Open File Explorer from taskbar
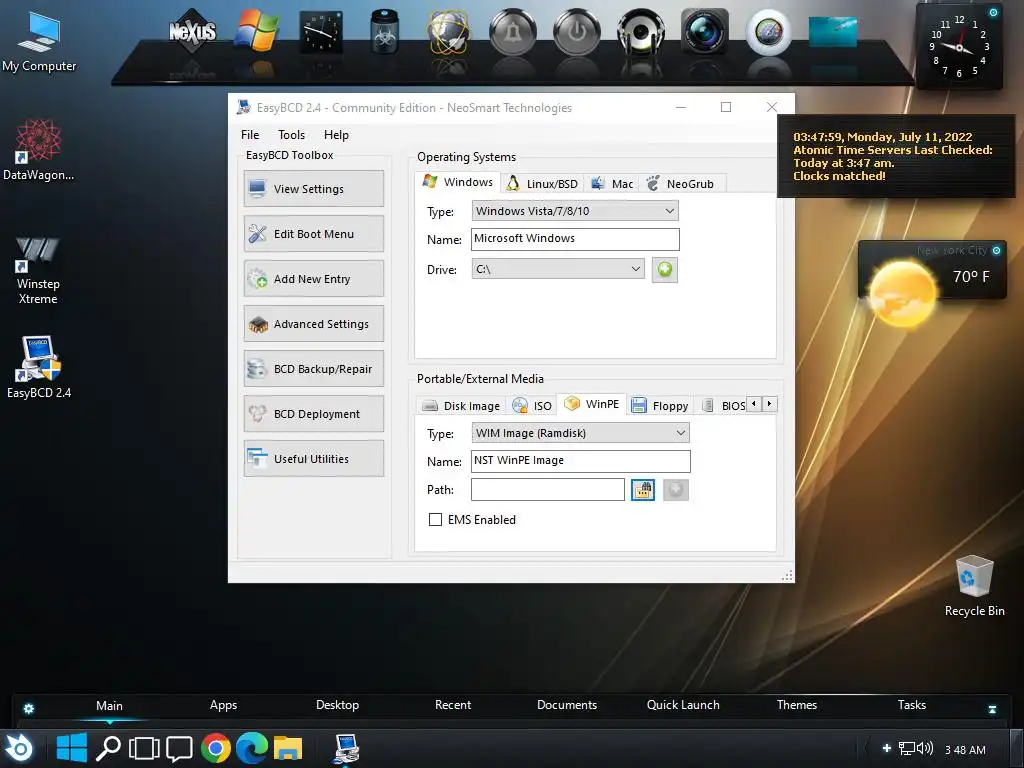Image resolution: width=1024 pixels, height=768 pixels. coord(287,748)
